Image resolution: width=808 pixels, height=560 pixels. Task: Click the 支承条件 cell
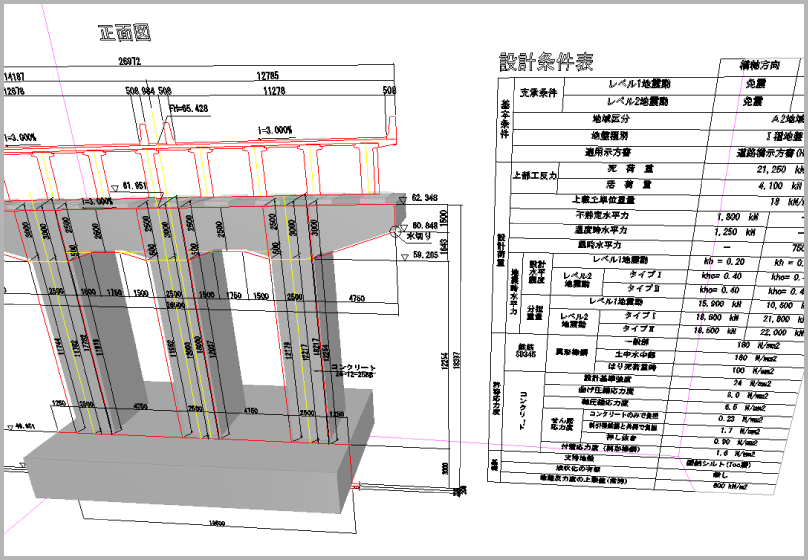[x=539, y=93]
